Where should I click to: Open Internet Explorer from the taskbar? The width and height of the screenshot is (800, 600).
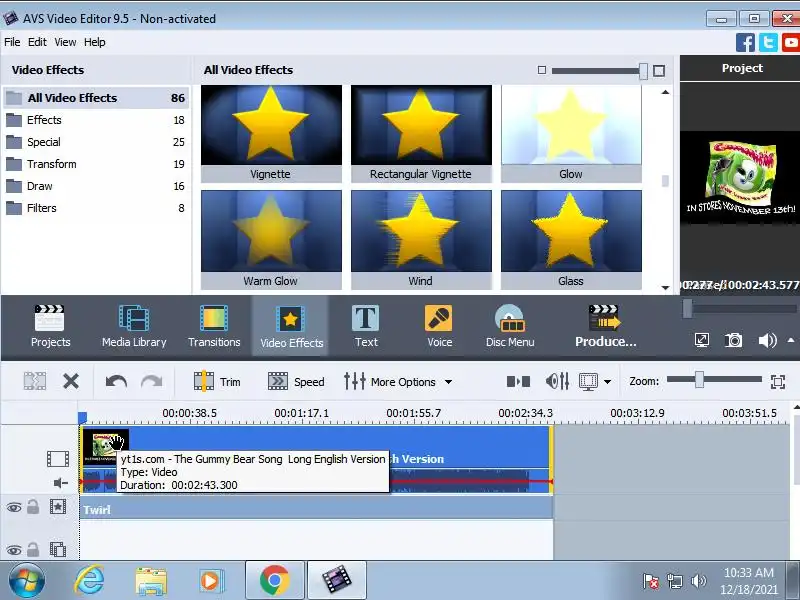coord(89,581)
